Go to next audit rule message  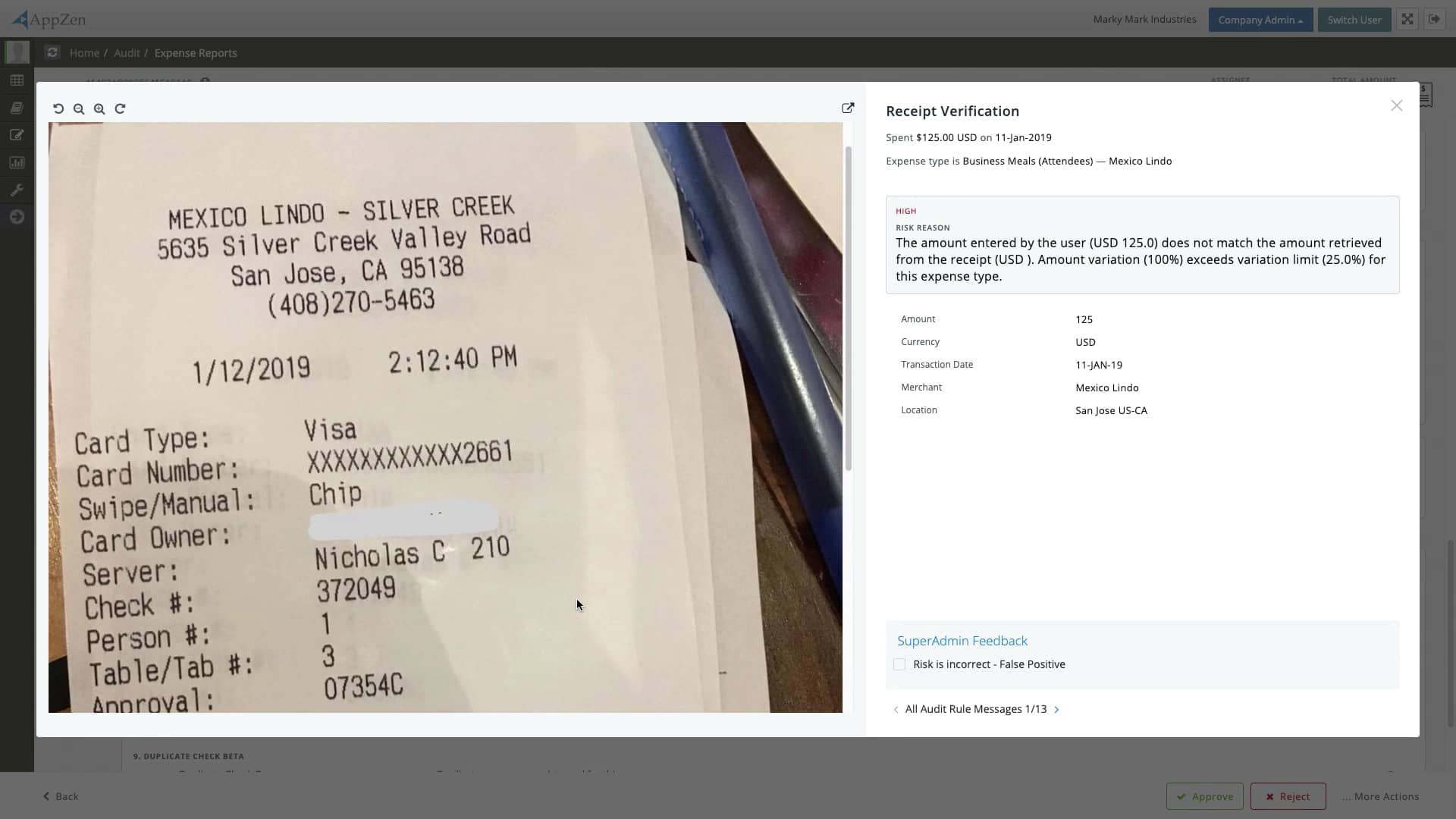(1056, 710)
